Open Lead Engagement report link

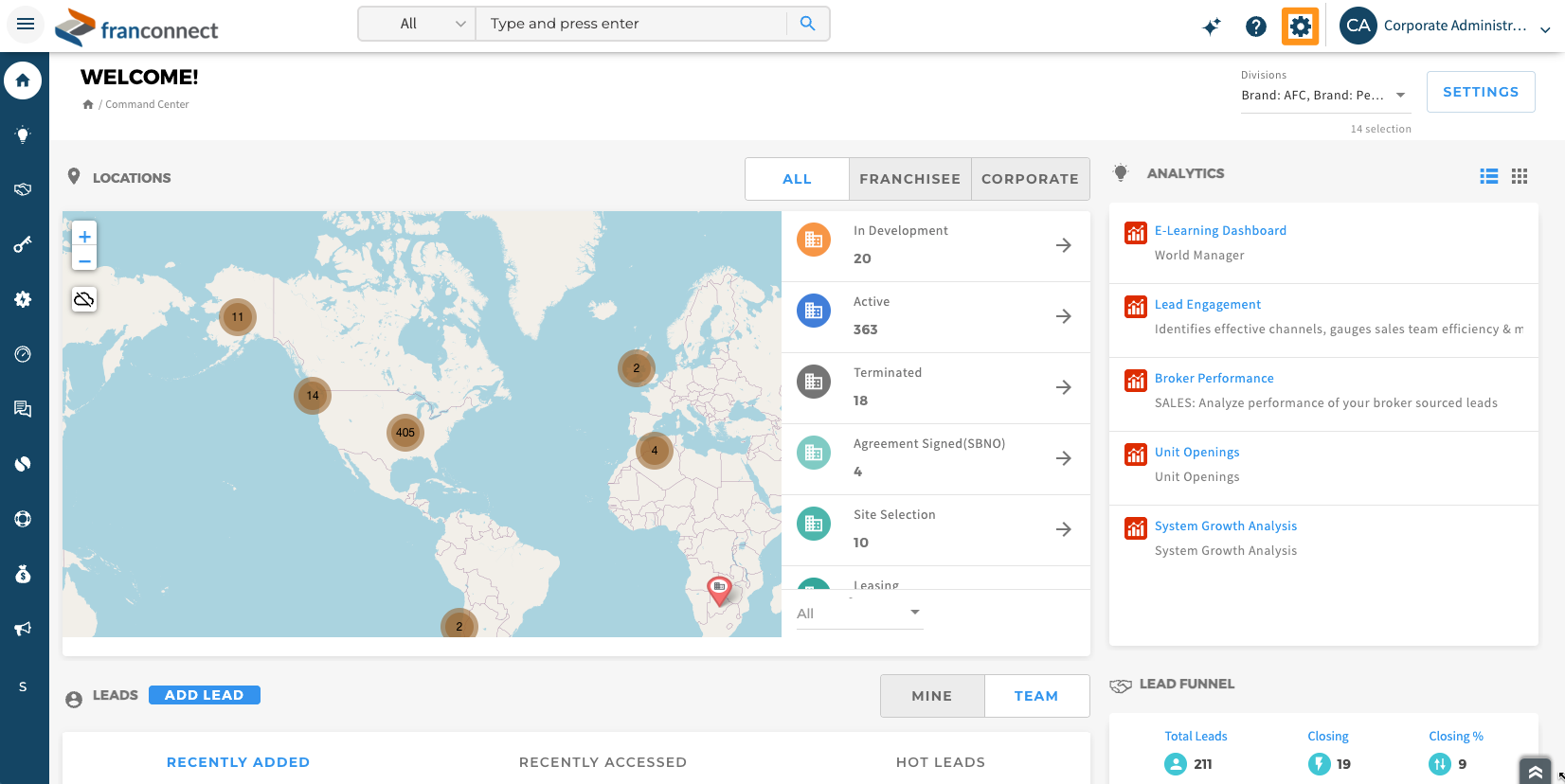click(1208, 304)
